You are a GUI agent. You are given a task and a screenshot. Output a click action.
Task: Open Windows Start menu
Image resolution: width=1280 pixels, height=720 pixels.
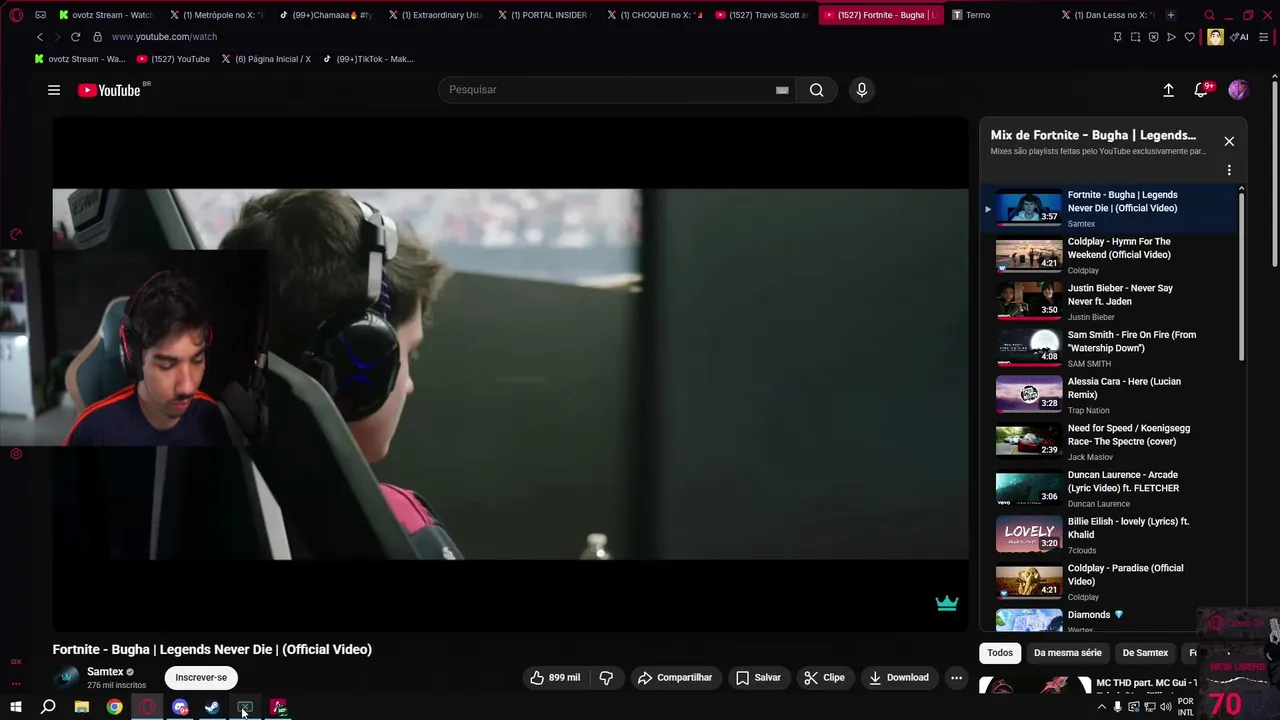pos(15,707)
